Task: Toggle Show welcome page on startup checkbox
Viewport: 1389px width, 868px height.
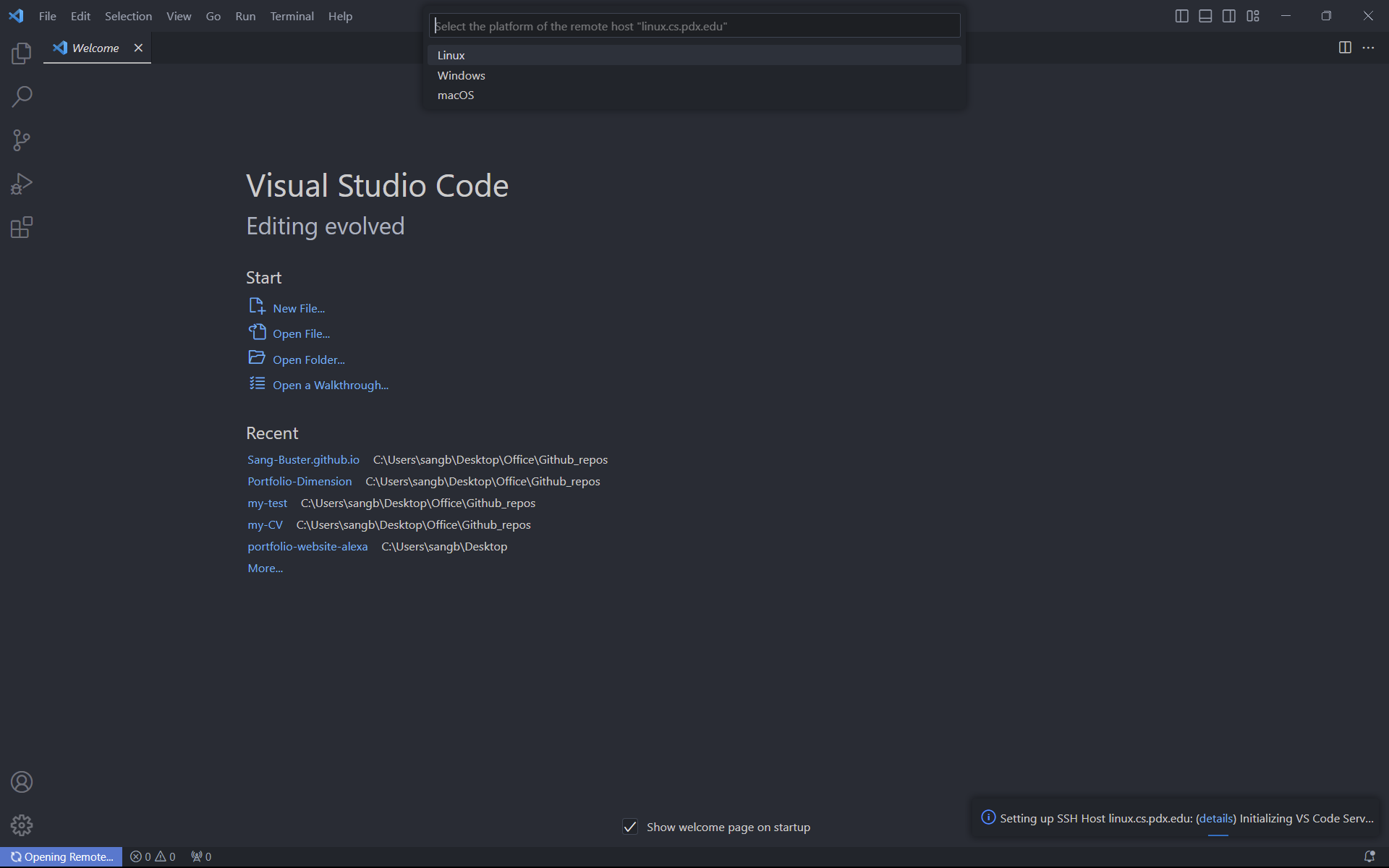Action: (x=630, y=827)
